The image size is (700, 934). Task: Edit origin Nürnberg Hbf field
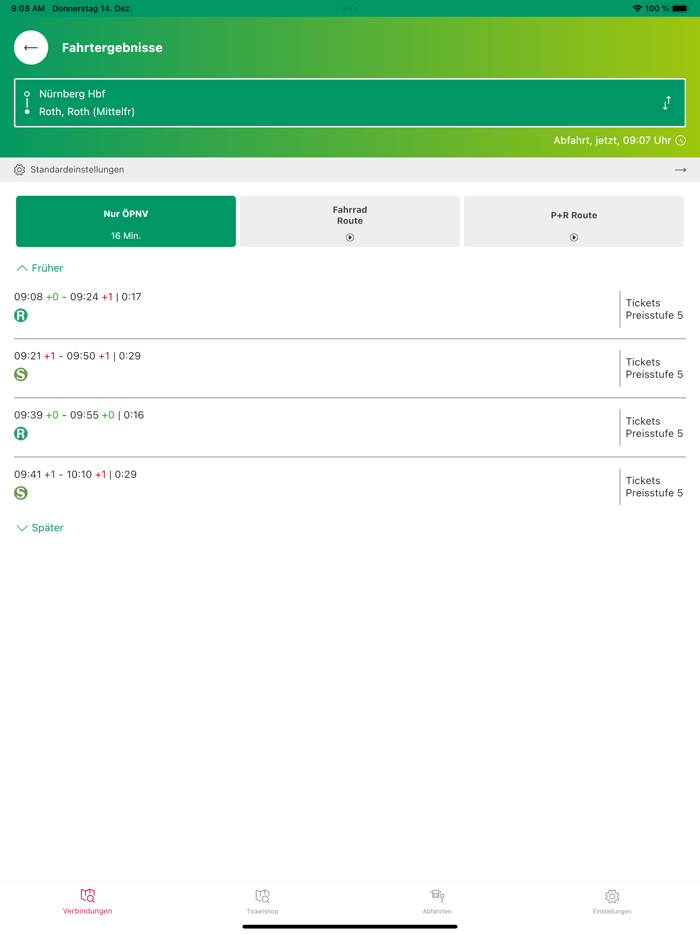tap(72, 94)
